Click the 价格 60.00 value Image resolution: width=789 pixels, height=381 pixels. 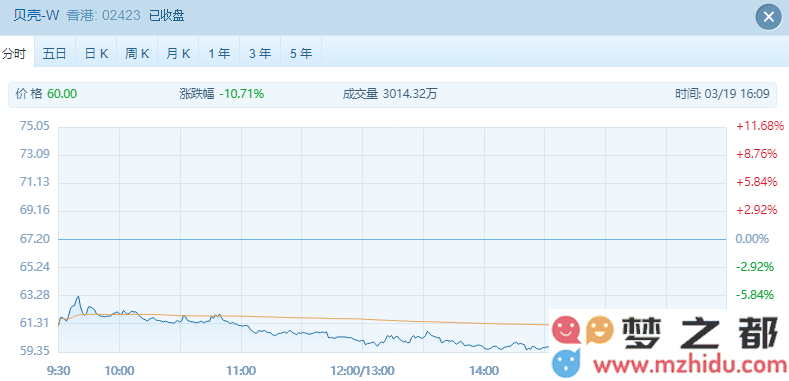(x=62, y=94)
